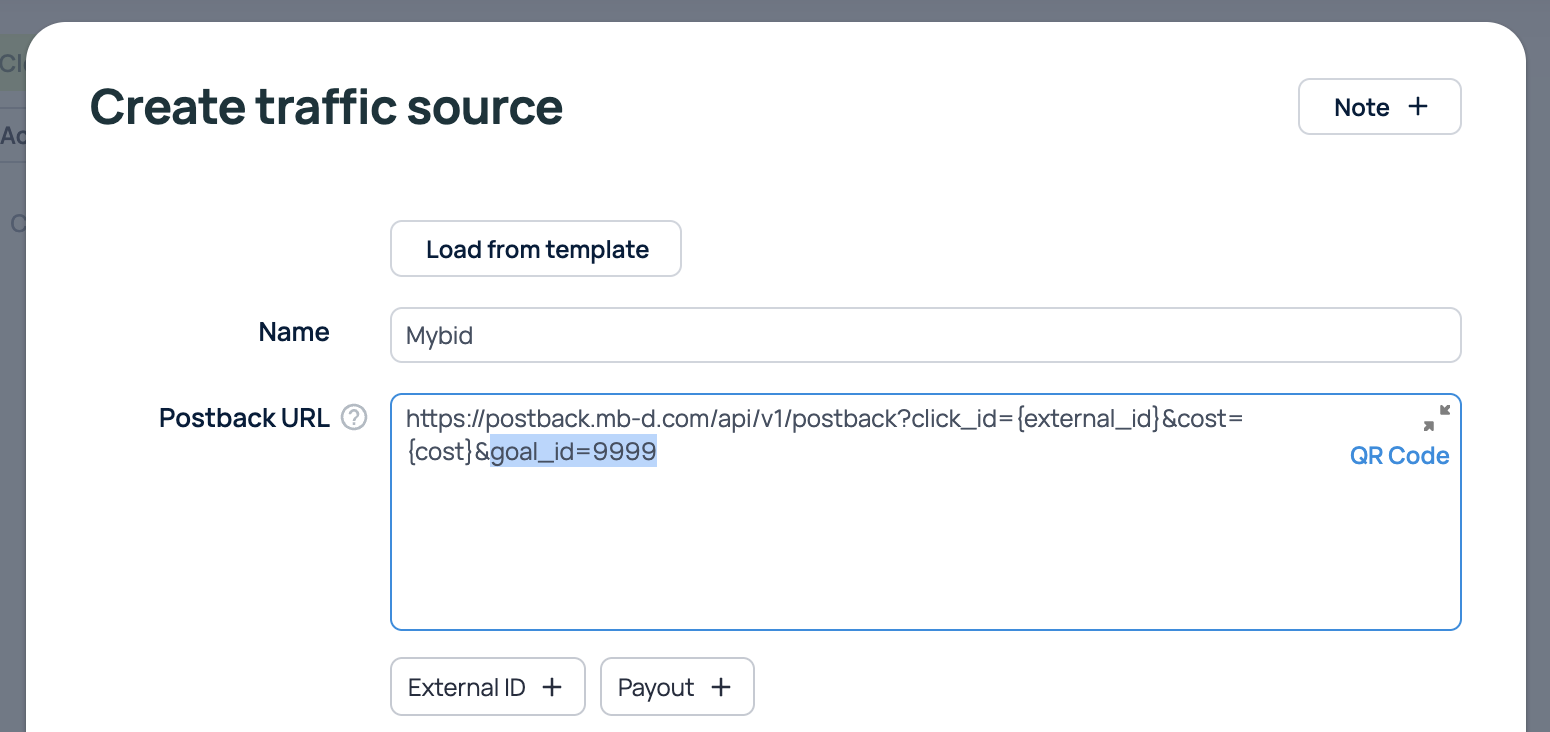Collapse the Postback URL field using arrows icon

[1436, 418]
